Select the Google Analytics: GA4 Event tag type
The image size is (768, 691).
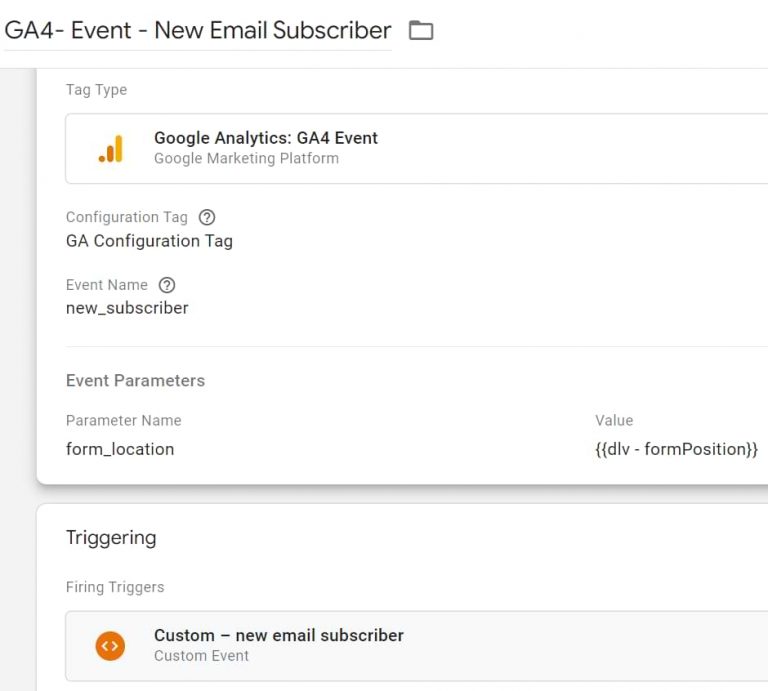(x=265, y=138)
